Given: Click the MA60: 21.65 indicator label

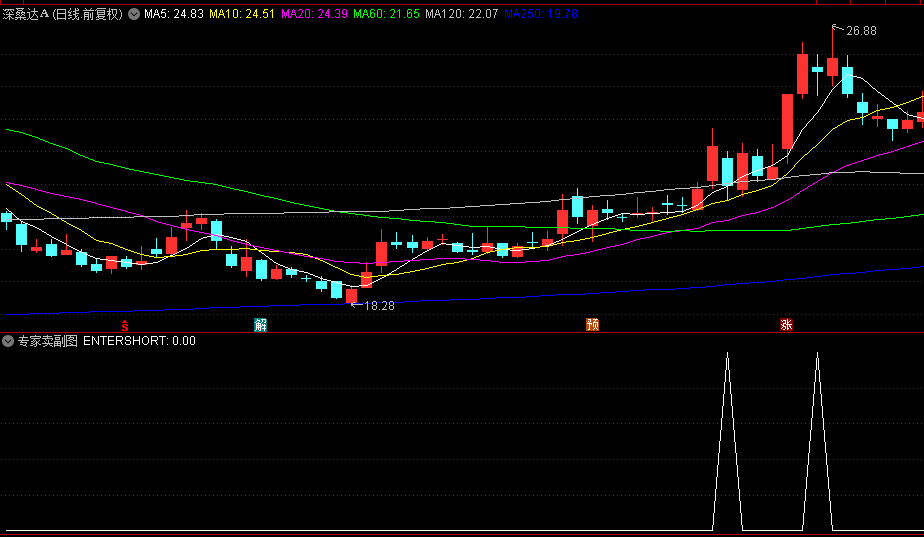Looking at the screenshot, I should 386,14.
